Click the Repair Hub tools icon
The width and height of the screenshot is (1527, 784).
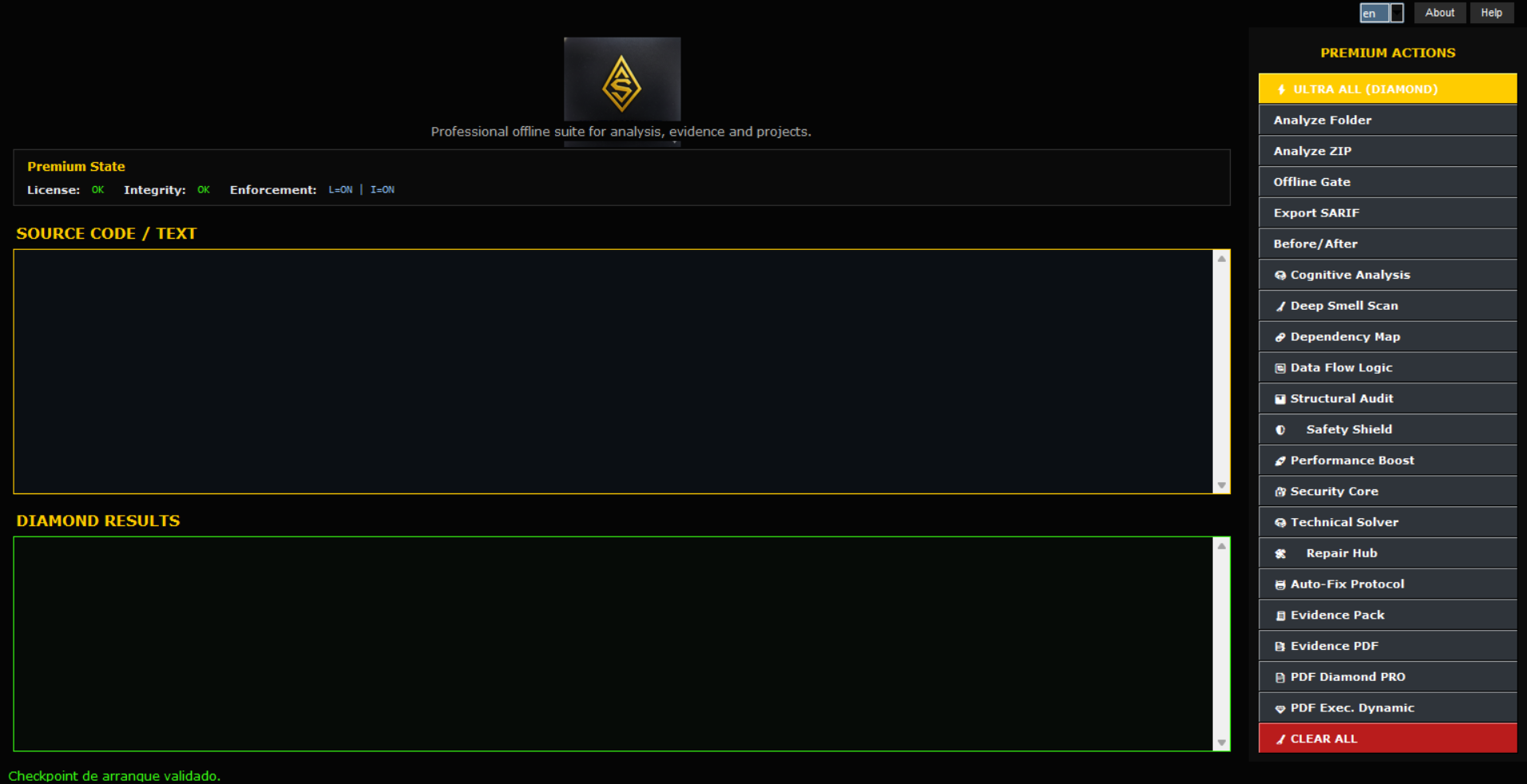[x=1280, y=554]
